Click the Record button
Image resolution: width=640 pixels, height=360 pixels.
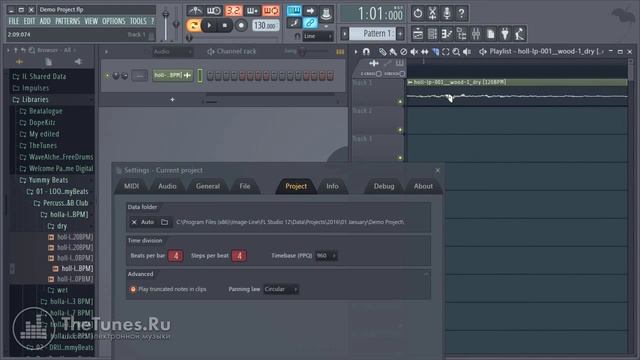pyautogui.click(x=241, y=26)
